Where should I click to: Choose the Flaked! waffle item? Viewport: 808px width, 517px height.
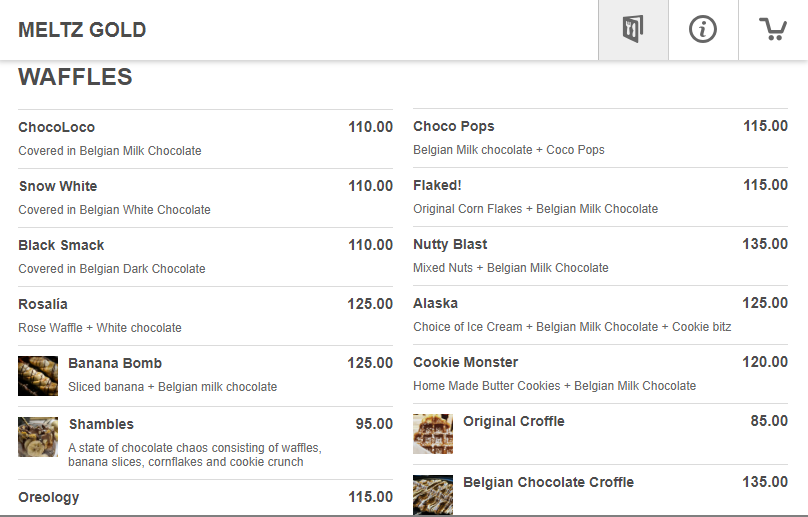click(437, 185)
